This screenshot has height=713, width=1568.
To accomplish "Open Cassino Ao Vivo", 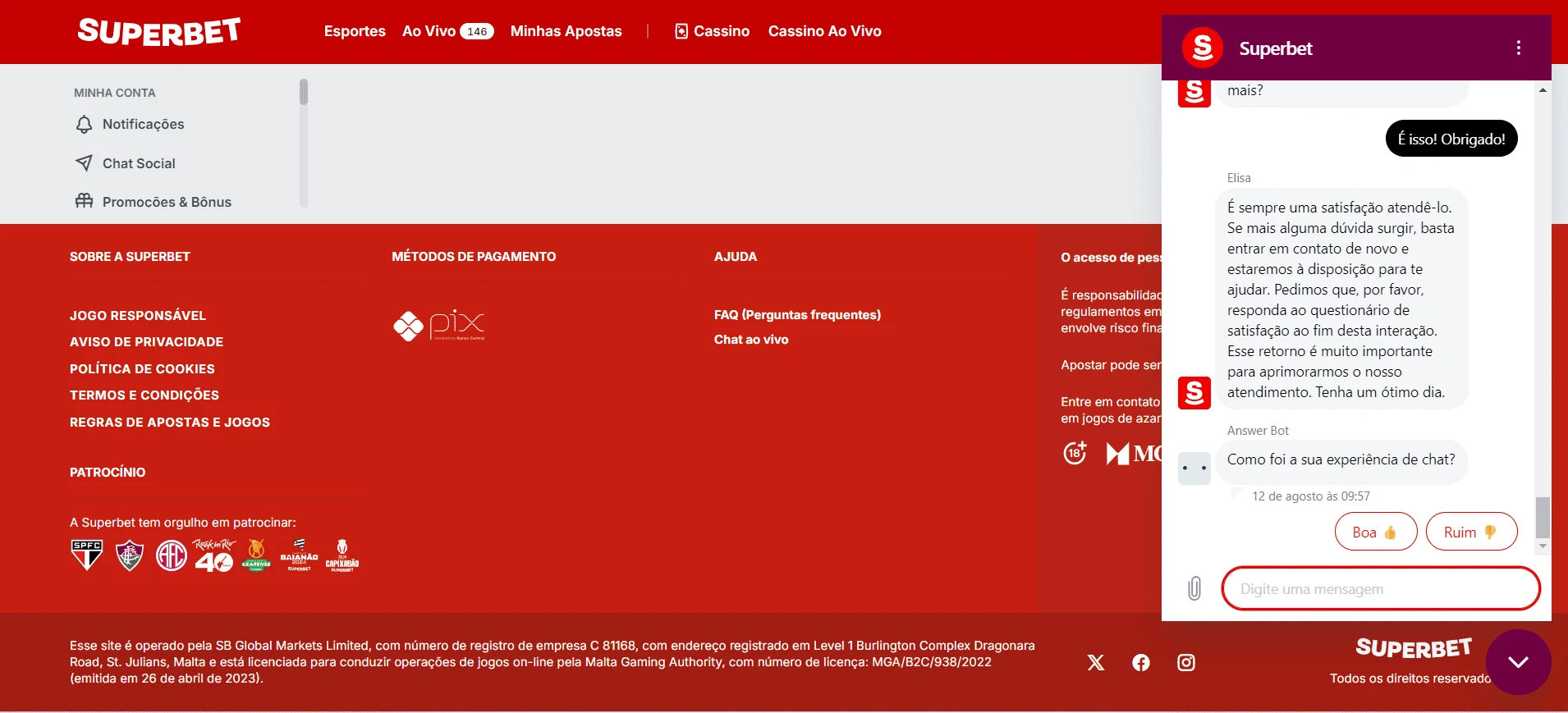I will [x=825, y=31].
